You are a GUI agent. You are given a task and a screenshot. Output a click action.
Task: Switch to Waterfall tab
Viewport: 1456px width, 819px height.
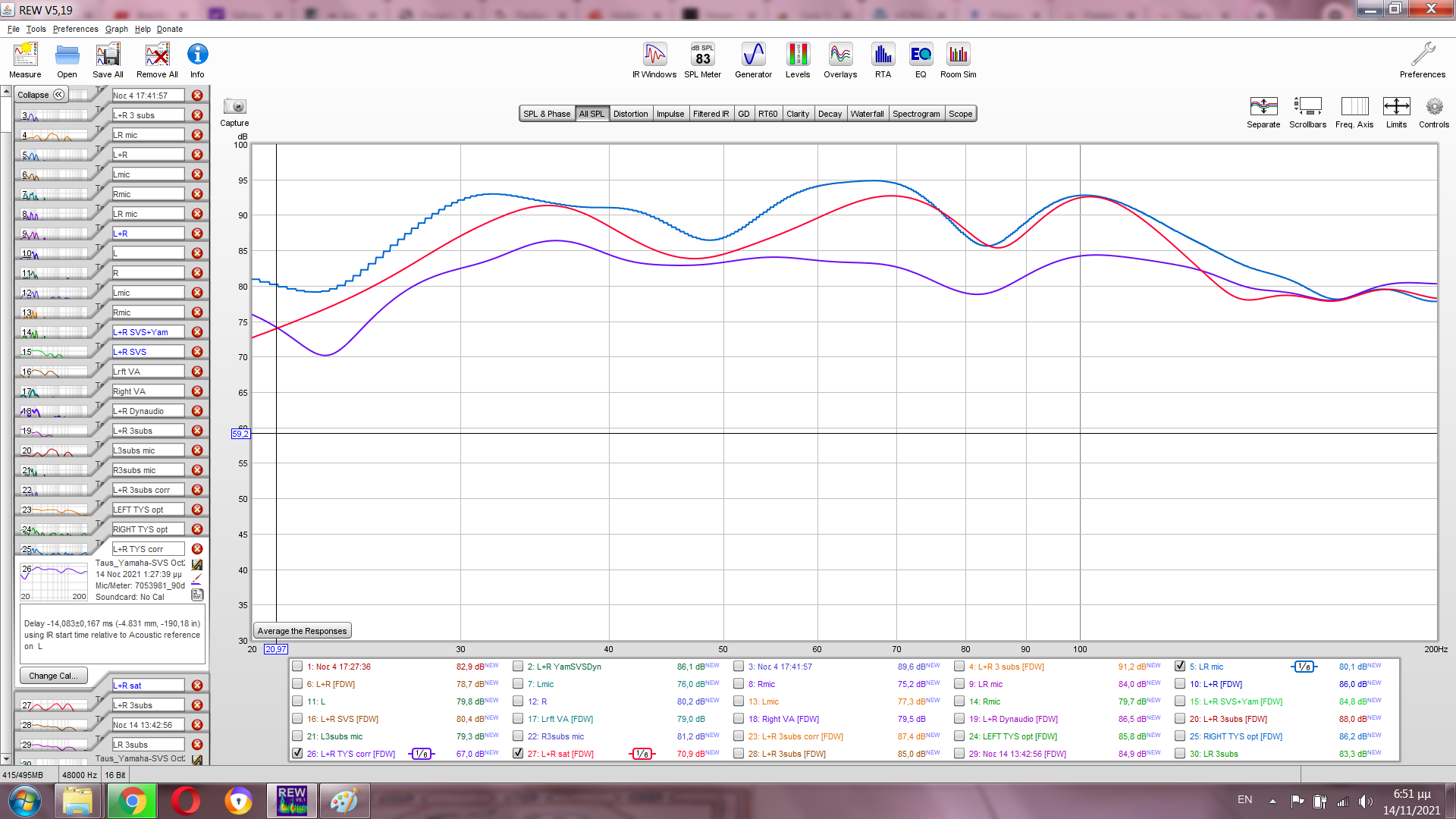pos(867,114)
